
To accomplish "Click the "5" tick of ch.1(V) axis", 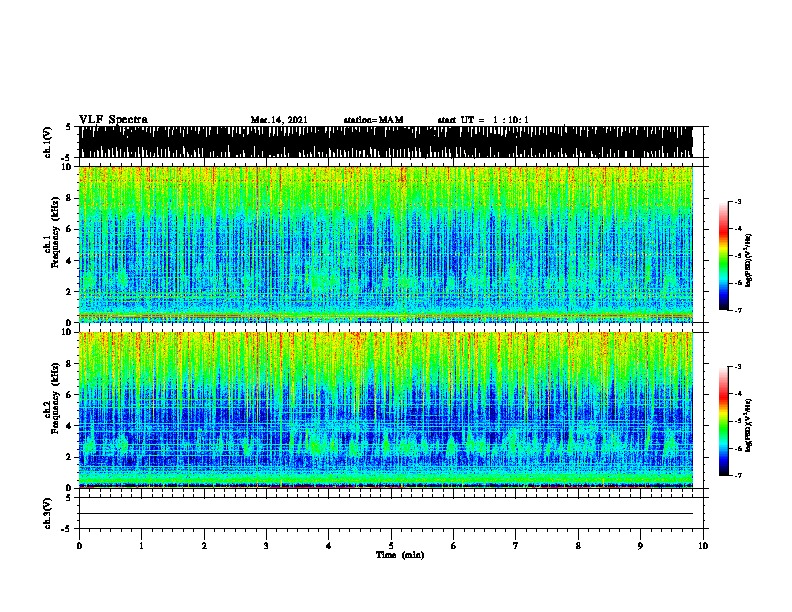I will click(x=69, y=127).
